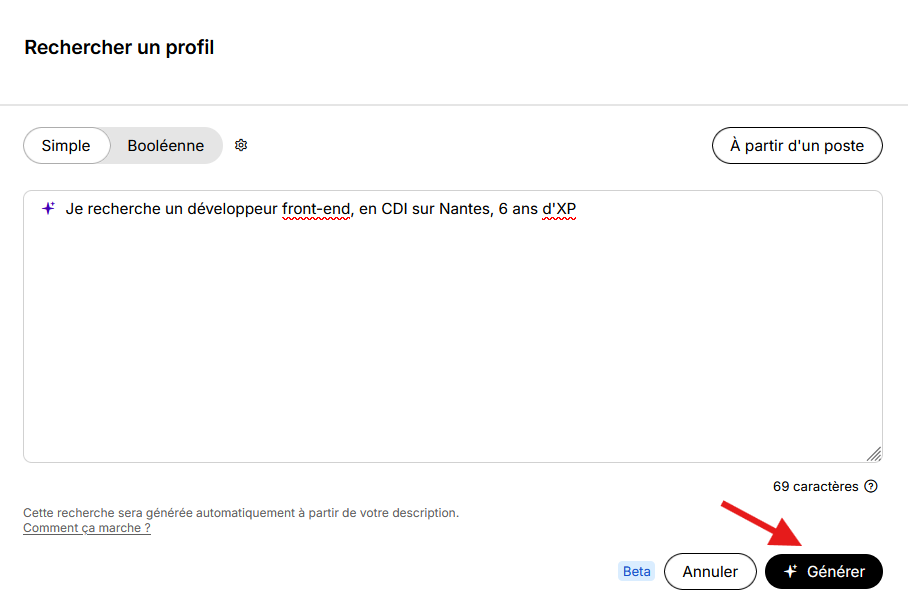Click the Beta badge
The image size is (908, 605).
pyautogui.click(x=636, y=571)
